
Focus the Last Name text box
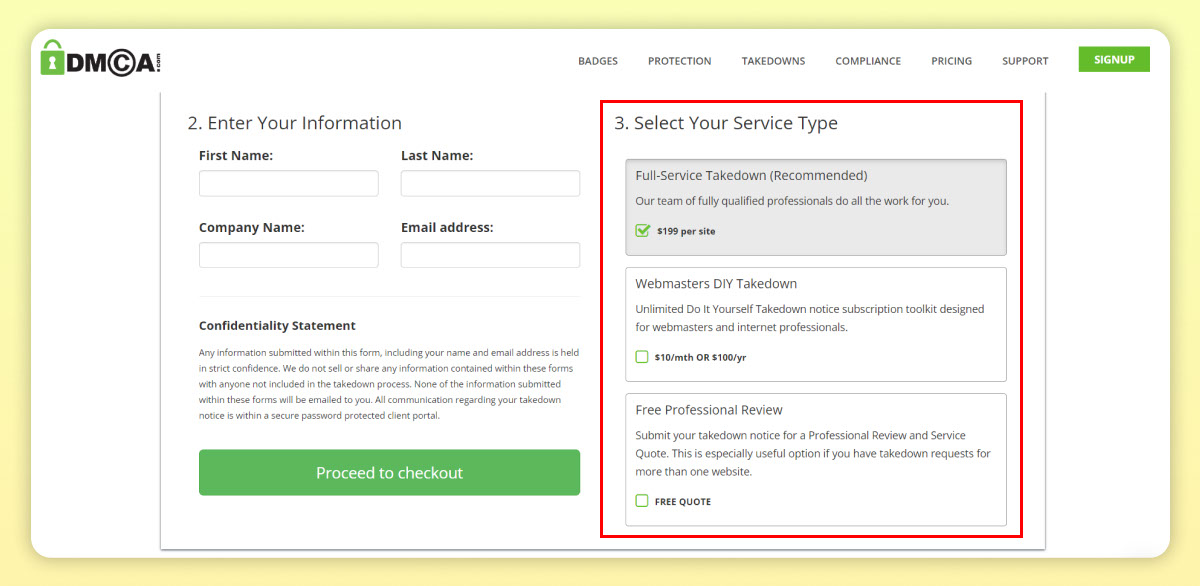tap(490, 184)
